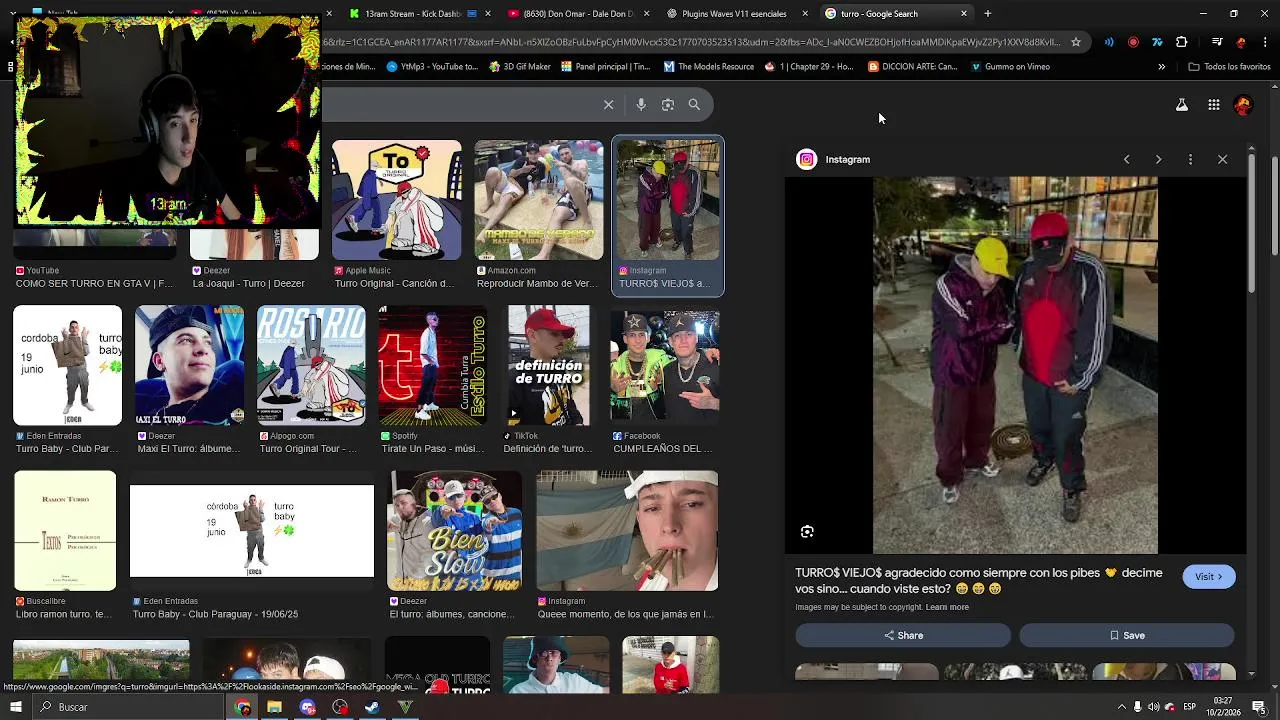Show previous image in preview panel
This screenshot has height=720, width=1280.
[1126, 159]
